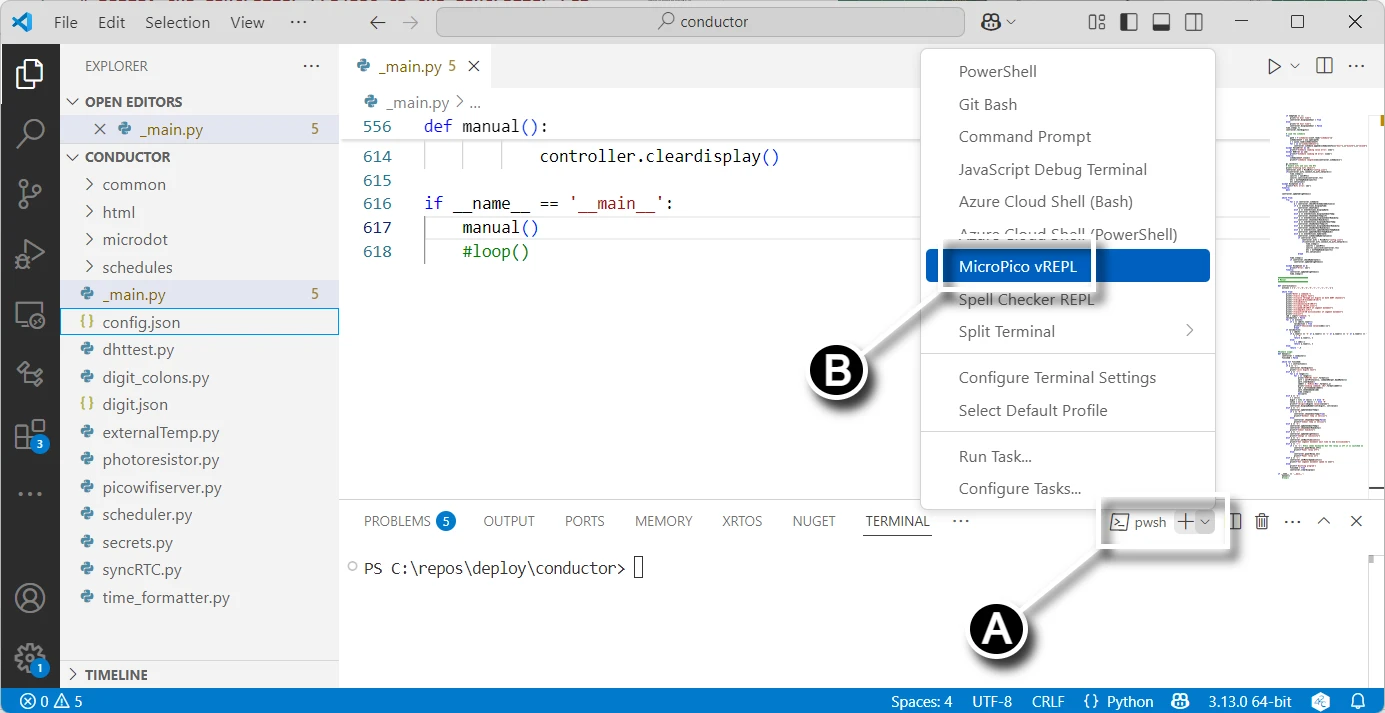Screen dimensions: 1385x713
Task: Open dhttest.py file
Action: coord(200,350)
